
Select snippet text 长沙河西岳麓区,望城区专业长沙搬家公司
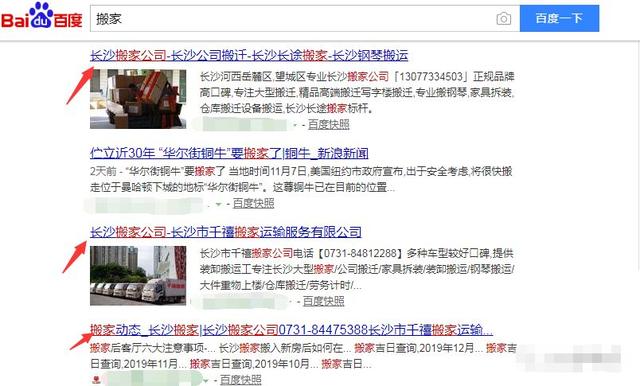pos(294,77)
